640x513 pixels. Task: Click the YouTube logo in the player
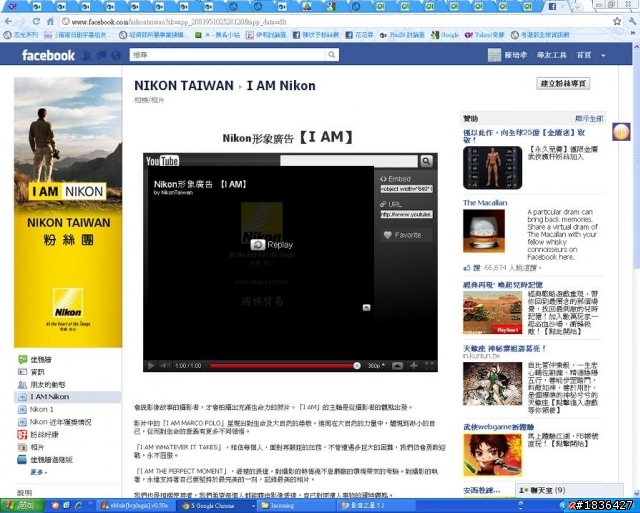coord(162,161)
